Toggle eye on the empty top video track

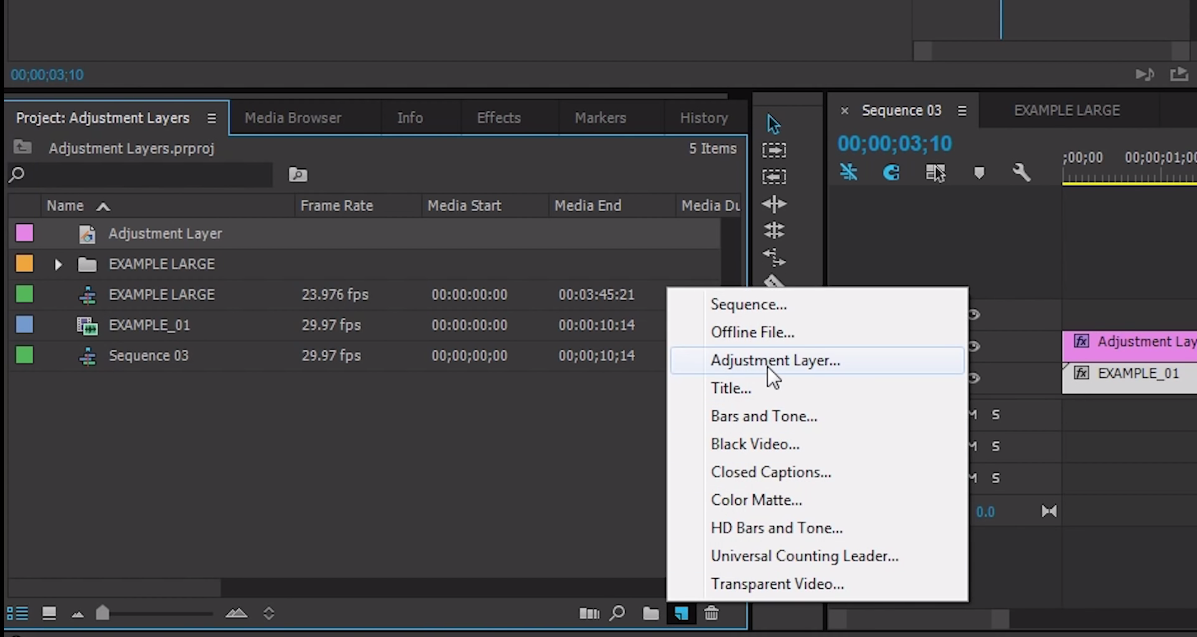tap(974, 315)
